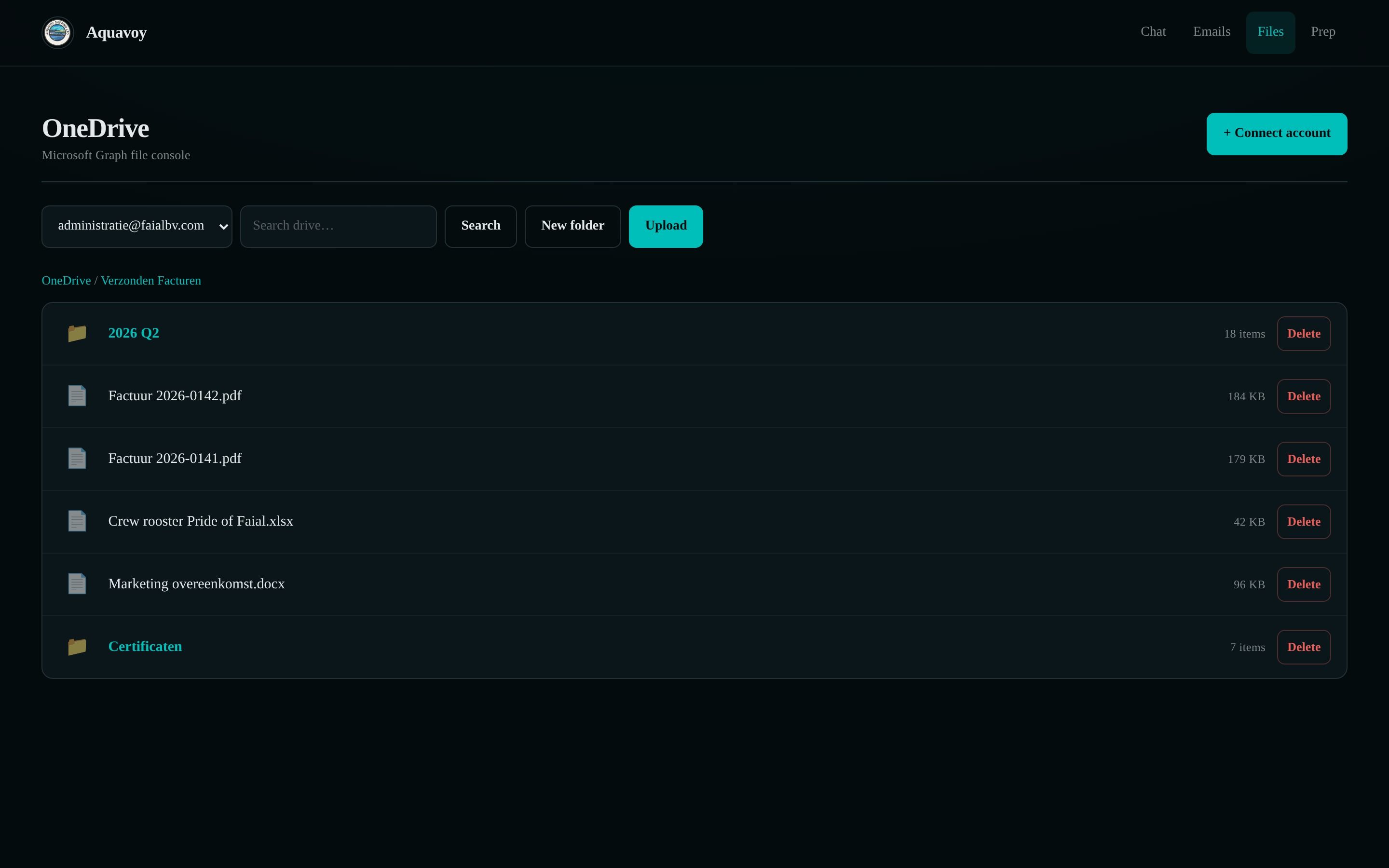Click the Marketing overeenkomst.docx file icon
This screenshot has width=1389, height=868.
point(77,584)
